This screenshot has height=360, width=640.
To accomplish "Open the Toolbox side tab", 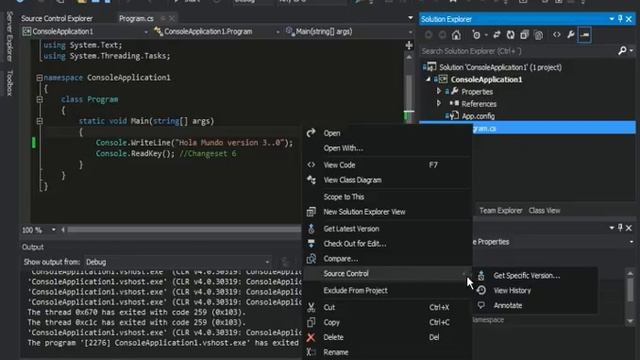I will pyautogui.click(x=10, y=83).
